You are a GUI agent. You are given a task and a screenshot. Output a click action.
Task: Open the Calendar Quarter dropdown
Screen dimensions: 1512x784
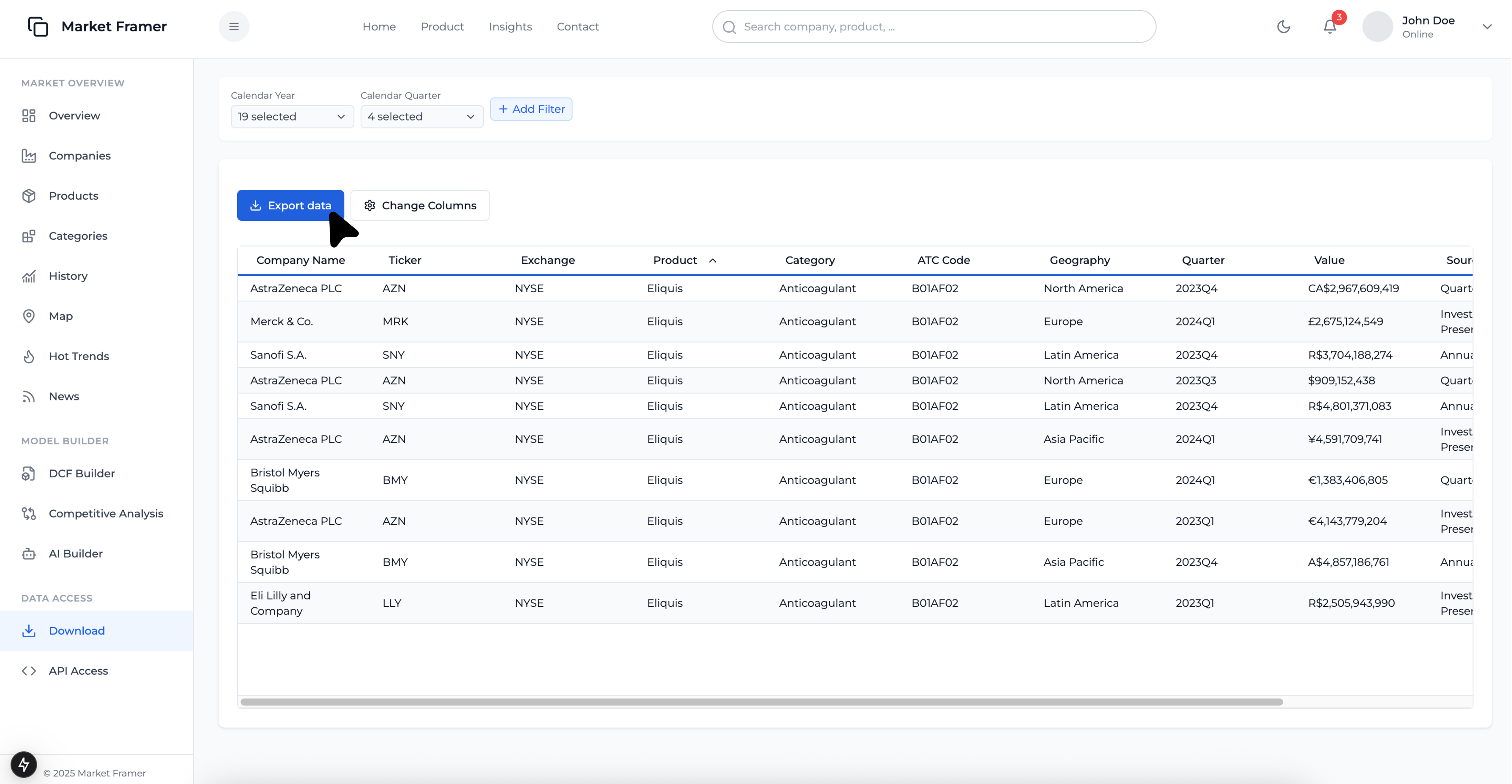click(422, 116)
